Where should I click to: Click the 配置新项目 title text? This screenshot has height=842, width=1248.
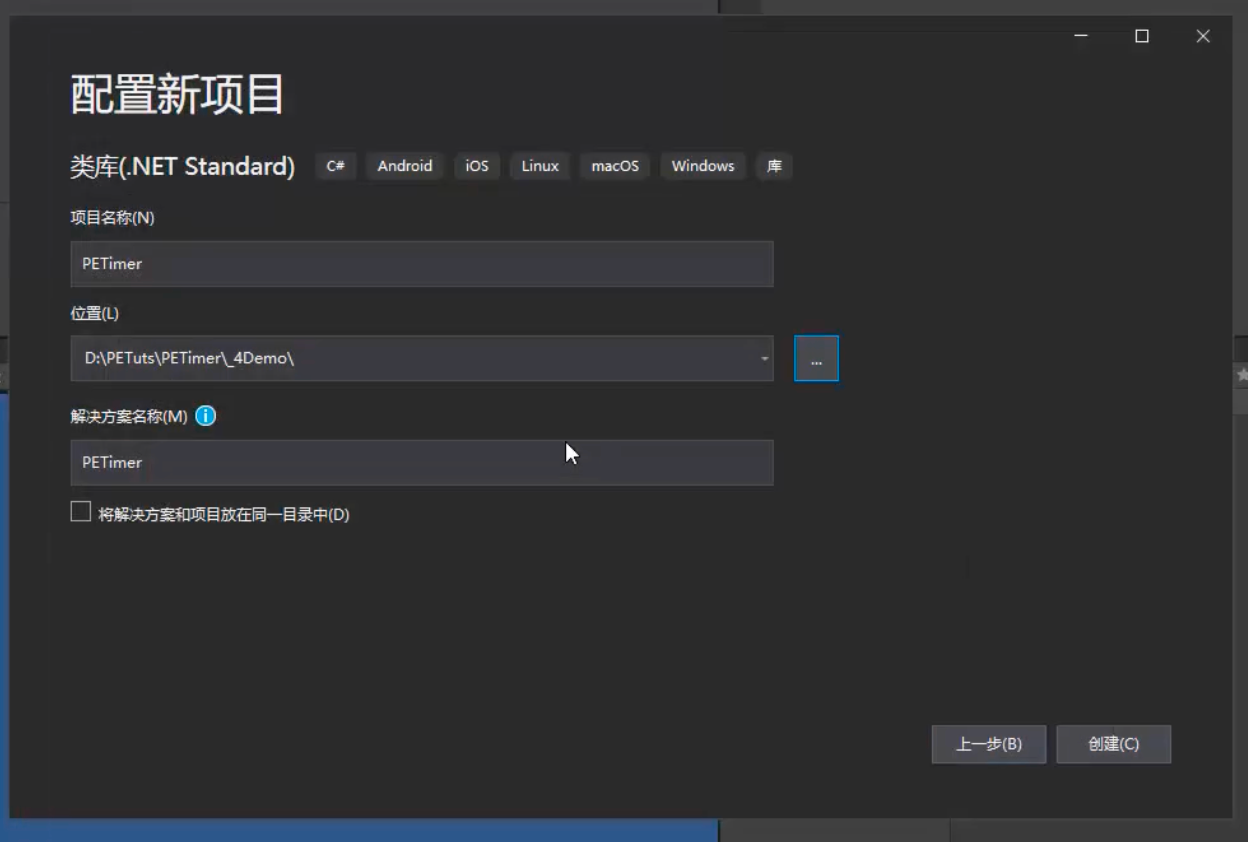tap(178, 95)
